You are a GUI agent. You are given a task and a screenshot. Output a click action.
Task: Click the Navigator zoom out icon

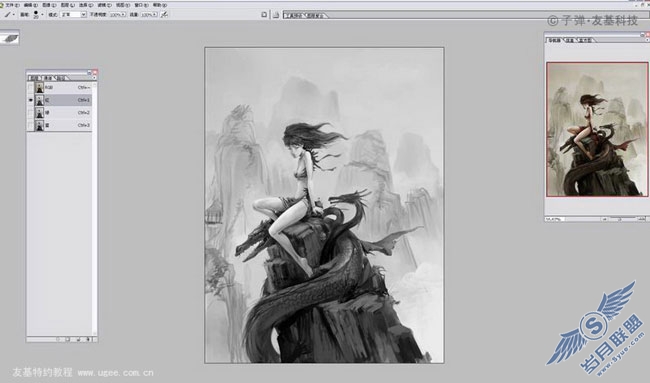(605, 219)
